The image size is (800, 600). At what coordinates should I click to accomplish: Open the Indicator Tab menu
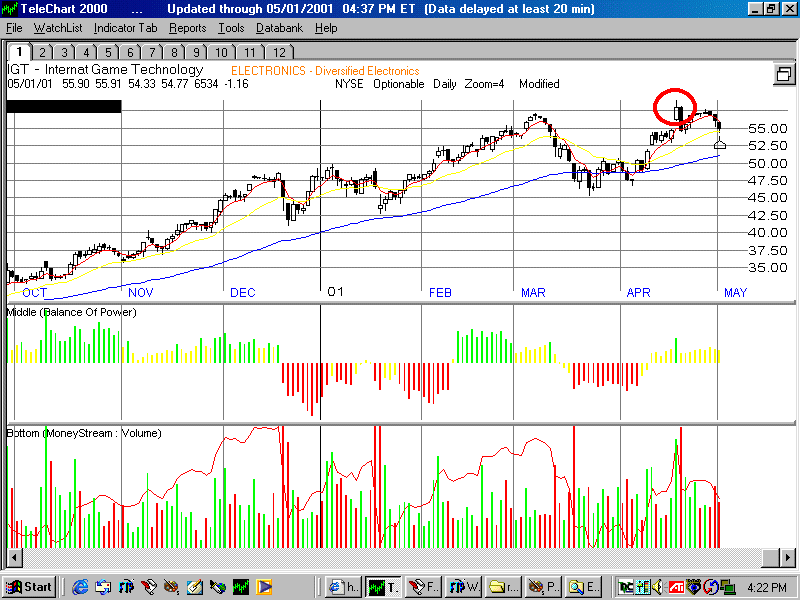click(126, 28)
